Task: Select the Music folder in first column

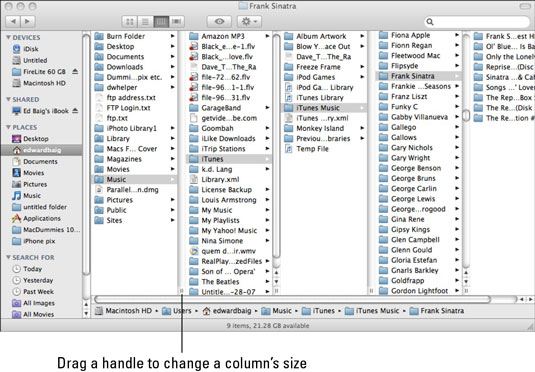Action: (x=134, y=180)
